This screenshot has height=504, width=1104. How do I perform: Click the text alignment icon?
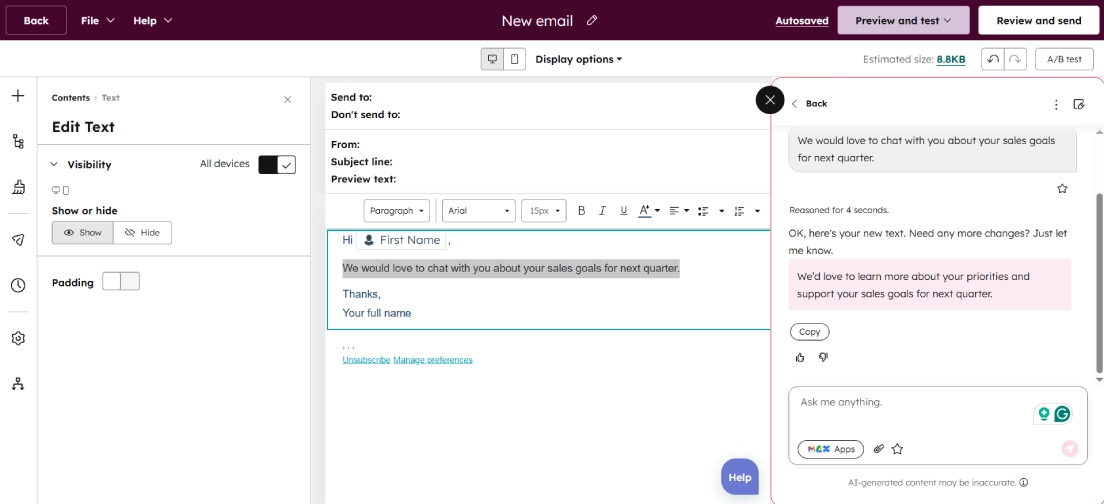pos(674,210)
